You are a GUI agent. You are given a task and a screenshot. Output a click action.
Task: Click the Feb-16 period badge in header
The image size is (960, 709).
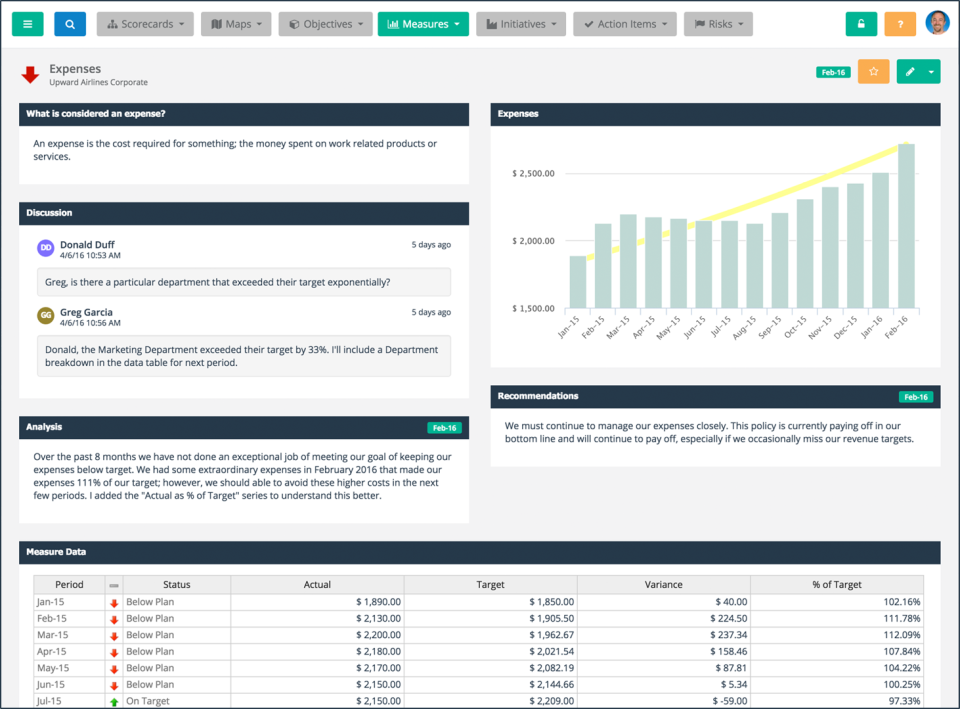833,72
